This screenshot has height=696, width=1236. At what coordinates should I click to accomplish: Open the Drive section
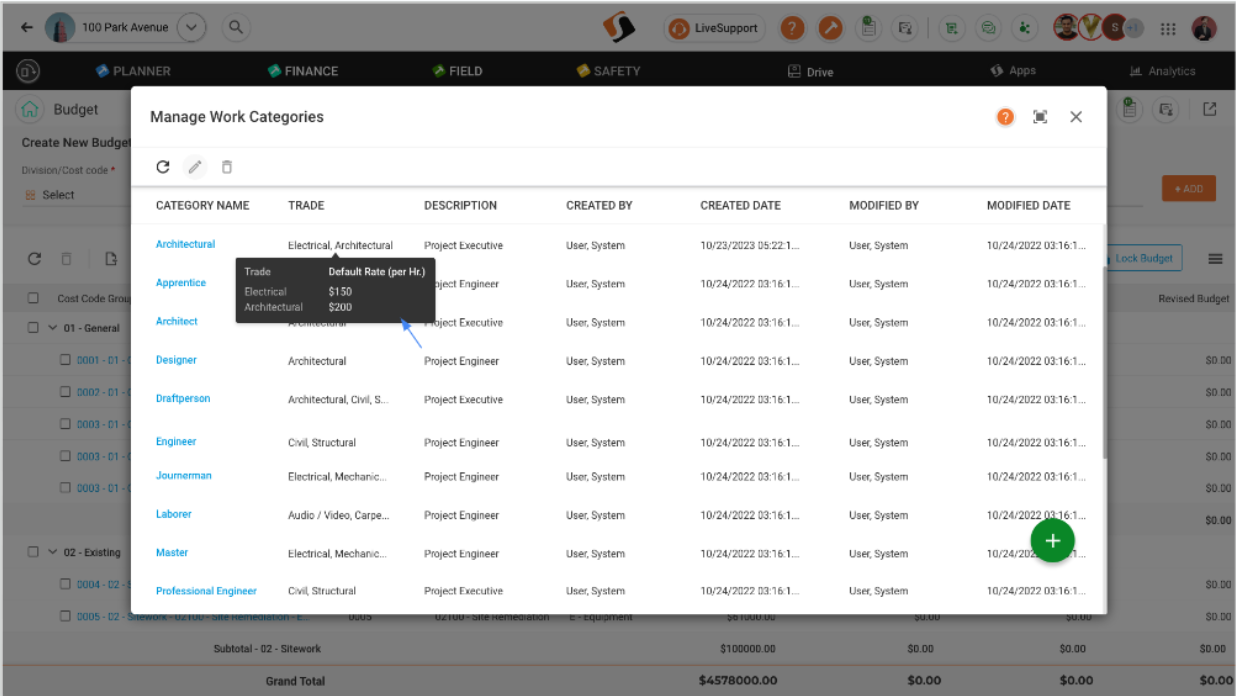pyautogui.click(x=810, y=71)
